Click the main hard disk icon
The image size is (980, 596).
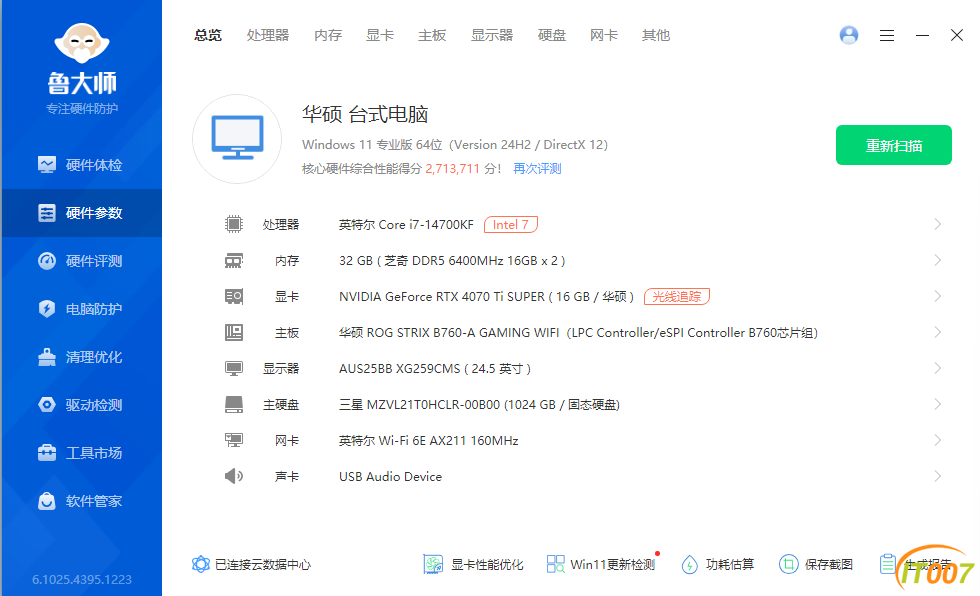(234, 404)
